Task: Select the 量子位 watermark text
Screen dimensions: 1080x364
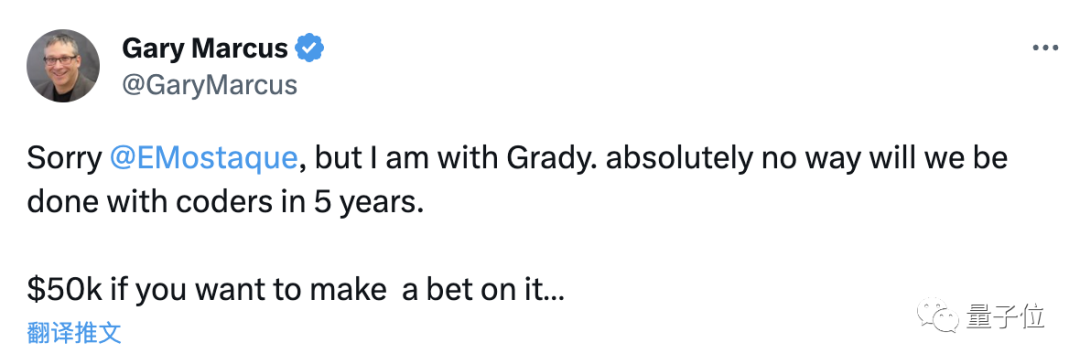Action: tap(1005, 317)
